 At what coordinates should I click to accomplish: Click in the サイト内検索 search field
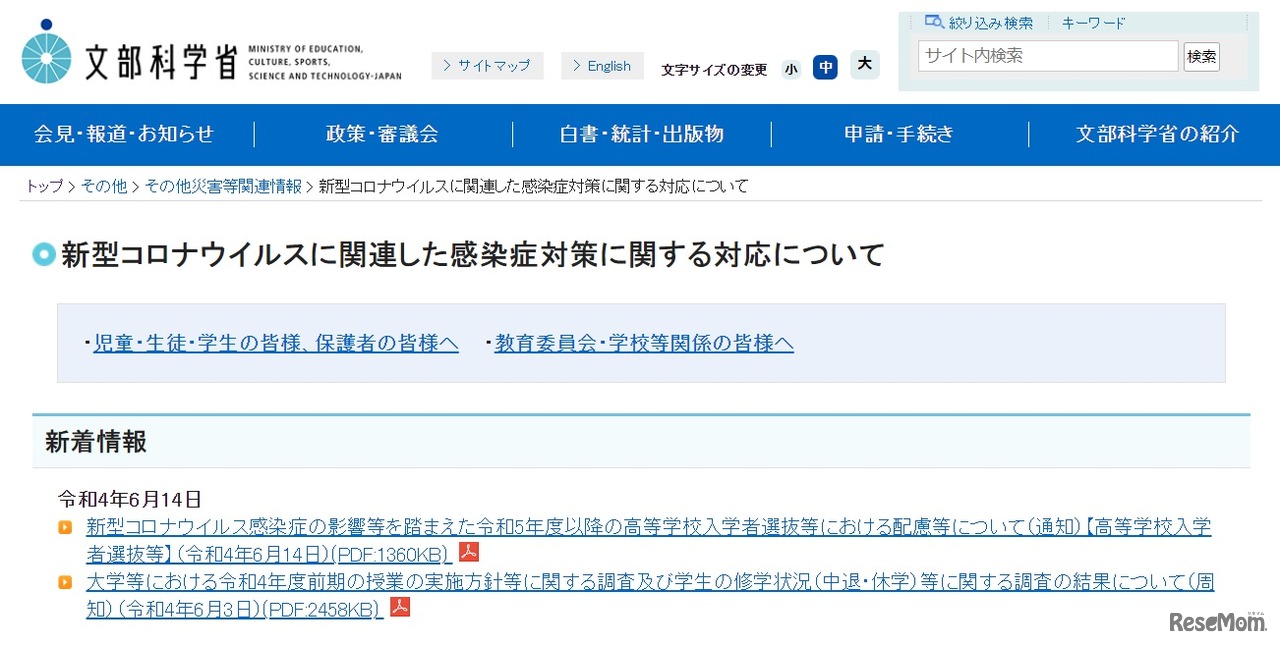[x=1047, y=56]
